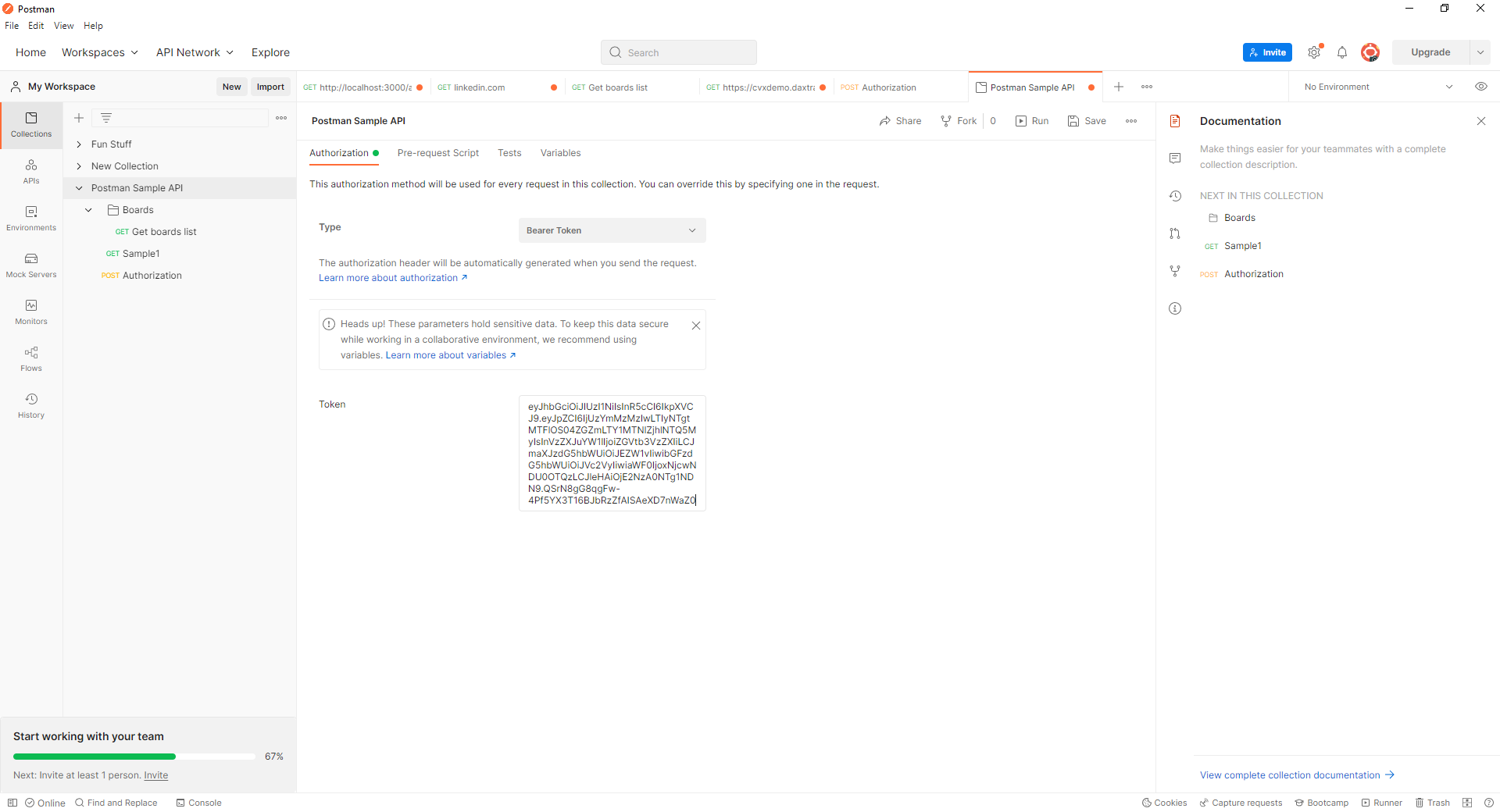Open the View menu
Screen dimensions: 1500x812
click(x=63, y=26)
